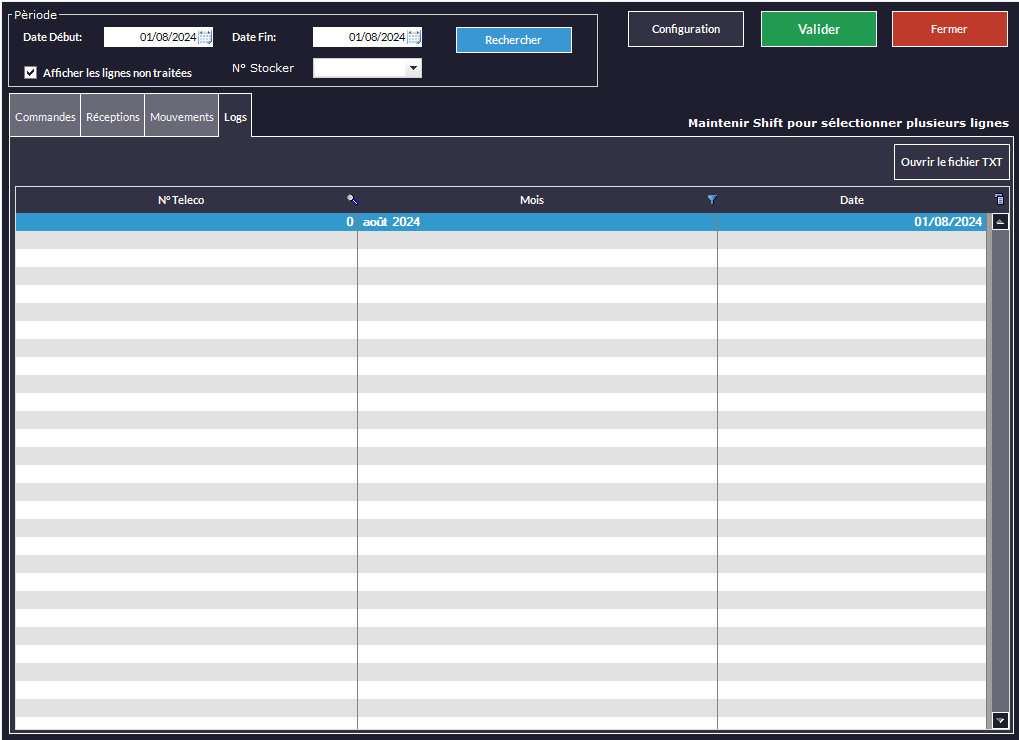Open the Date Fin calendar picker
1019x740 pixels.
click(414, 37)
